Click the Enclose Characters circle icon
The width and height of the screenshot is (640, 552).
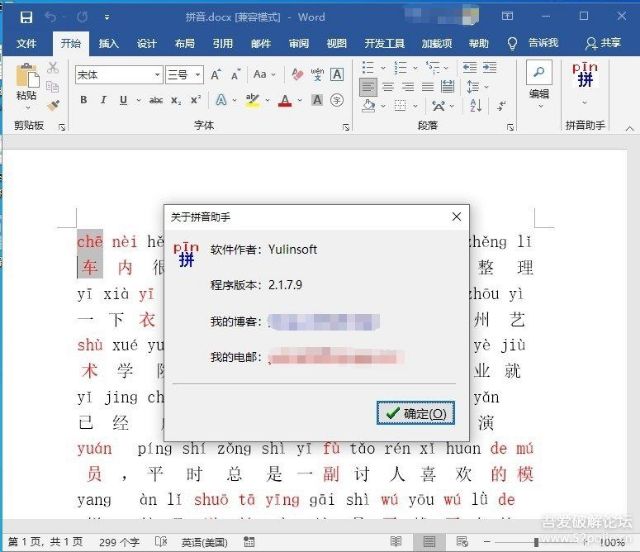coord(337,100)
